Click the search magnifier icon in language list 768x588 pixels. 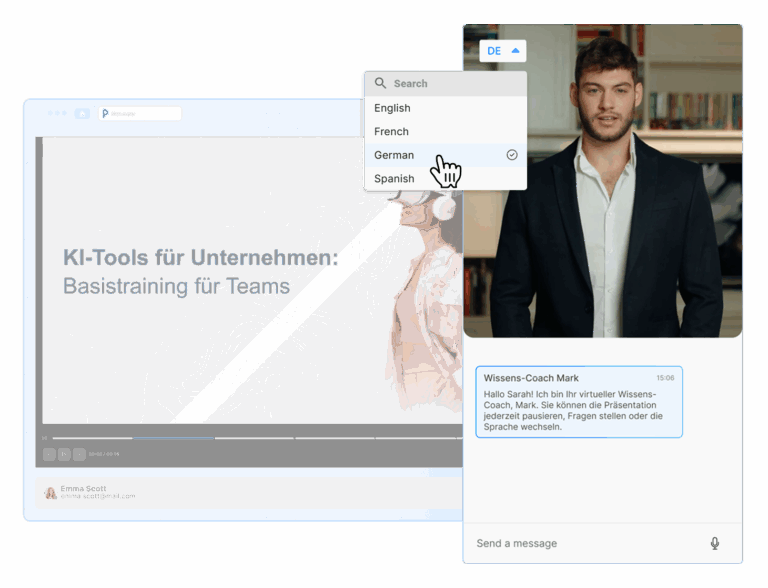pyautogui.click(x=380, y=84)
